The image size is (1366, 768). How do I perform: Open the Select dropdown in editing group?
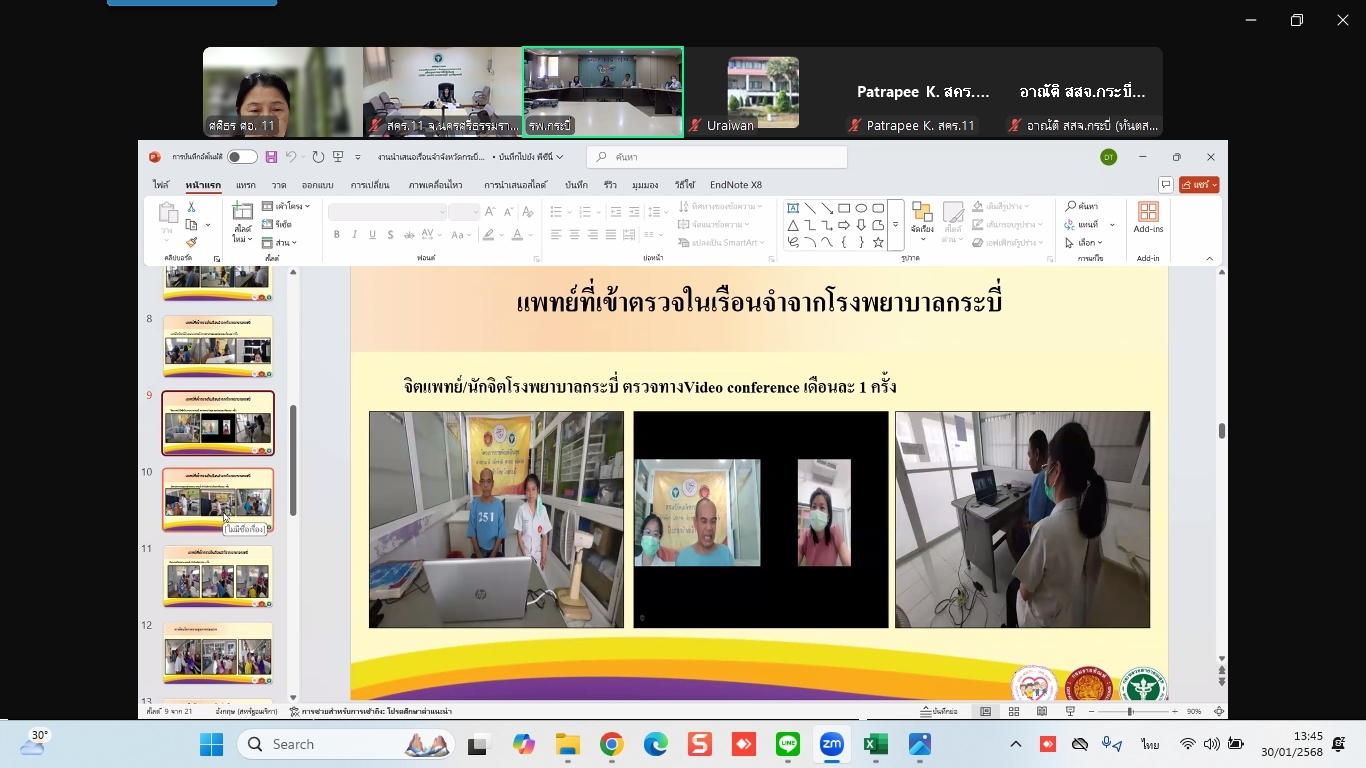tap(1084, 242)
